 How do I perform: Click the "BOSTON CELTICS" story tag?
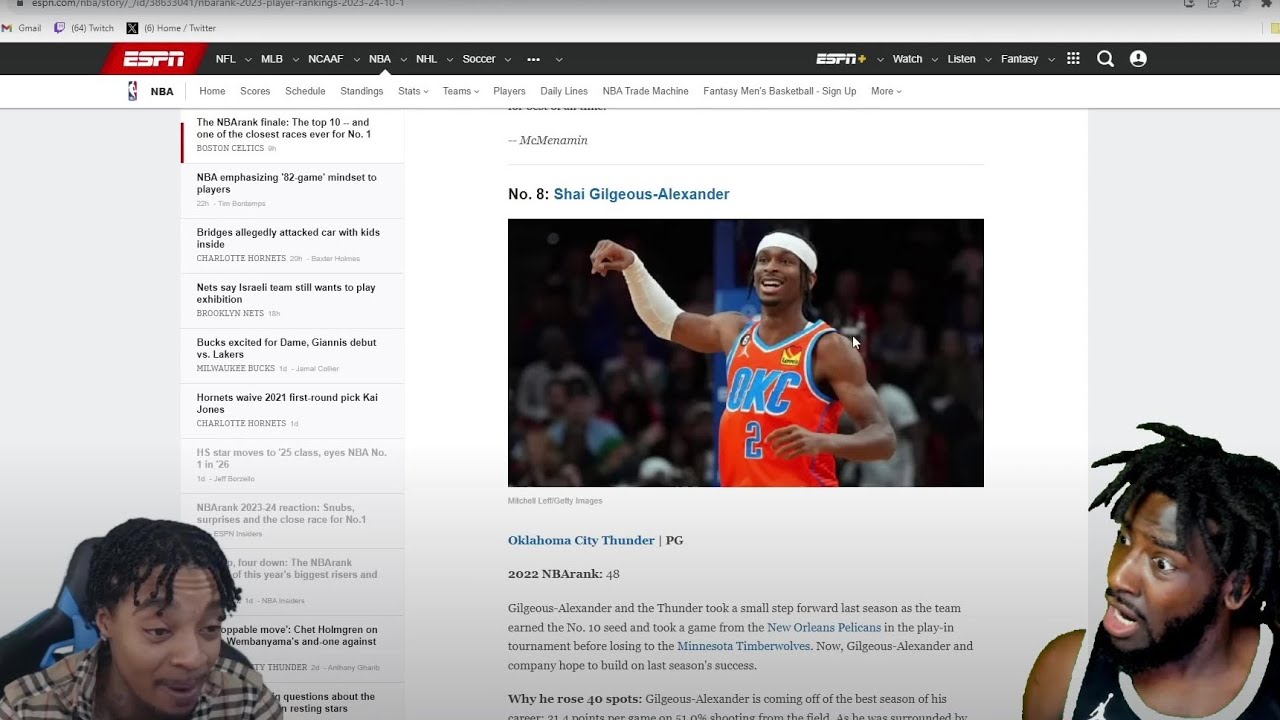tap(230, 148)
